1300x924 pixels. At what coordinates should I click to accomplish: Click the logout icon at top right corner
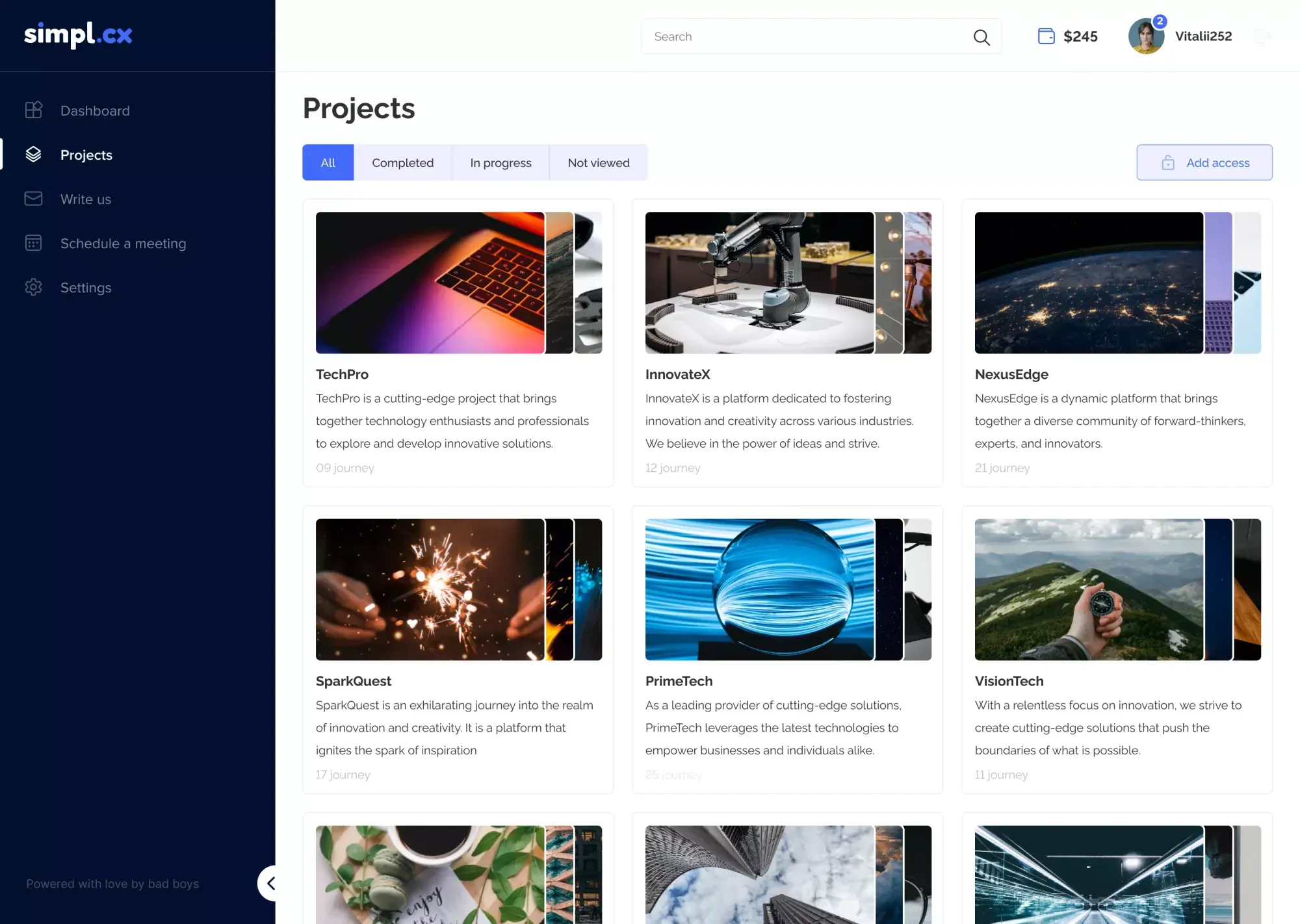[x=1261, y=36]
